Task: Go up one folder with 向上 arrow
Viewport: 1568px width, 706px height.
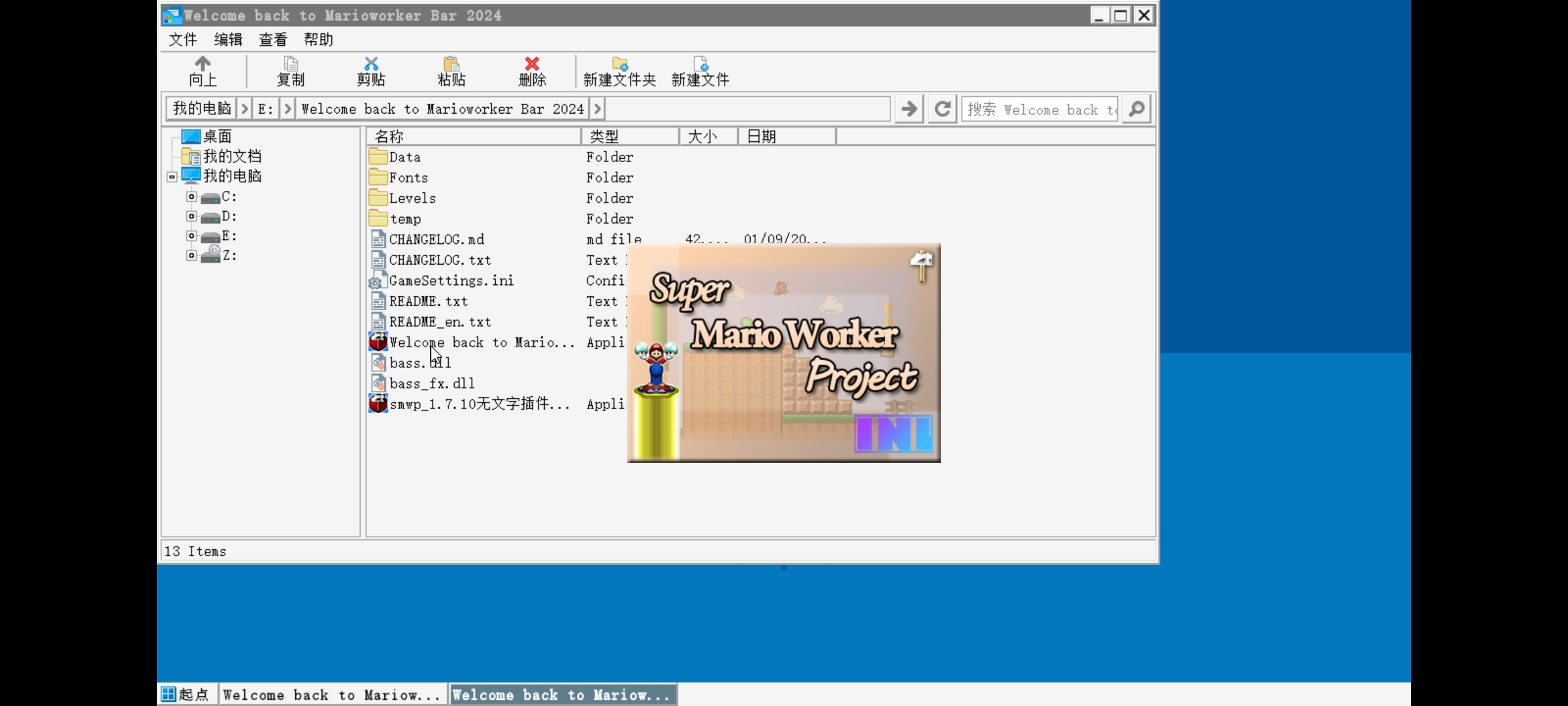Action: click(203, 71)
